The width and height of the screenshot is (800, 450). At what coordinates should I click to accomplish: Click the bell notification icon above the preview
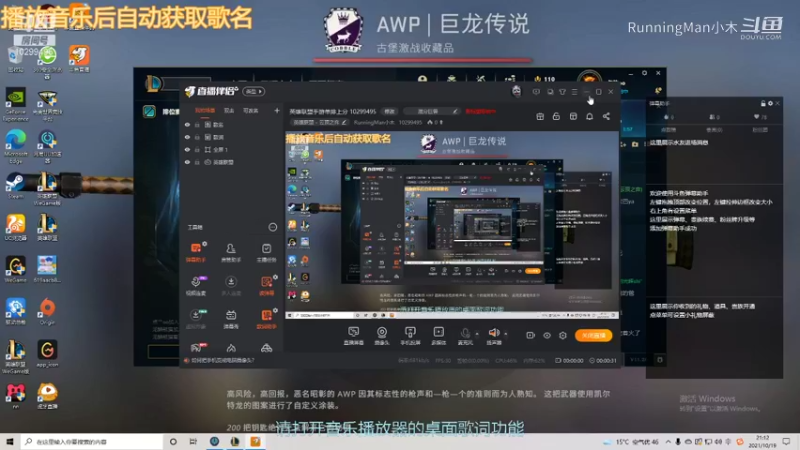(x=589, y=116)
